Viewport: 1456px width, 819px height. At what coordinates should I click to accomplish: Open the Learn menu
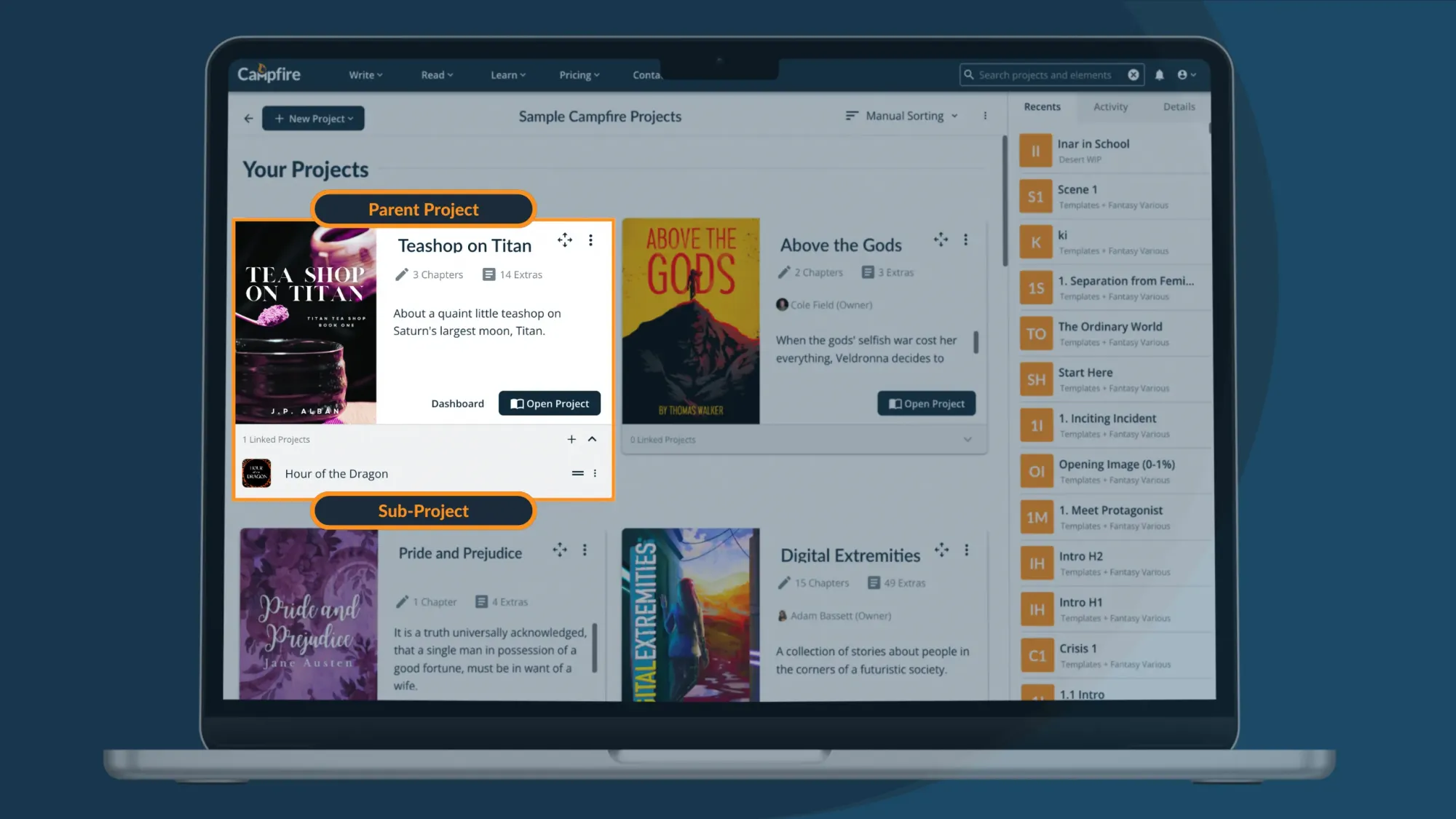[x=508, y=75]
